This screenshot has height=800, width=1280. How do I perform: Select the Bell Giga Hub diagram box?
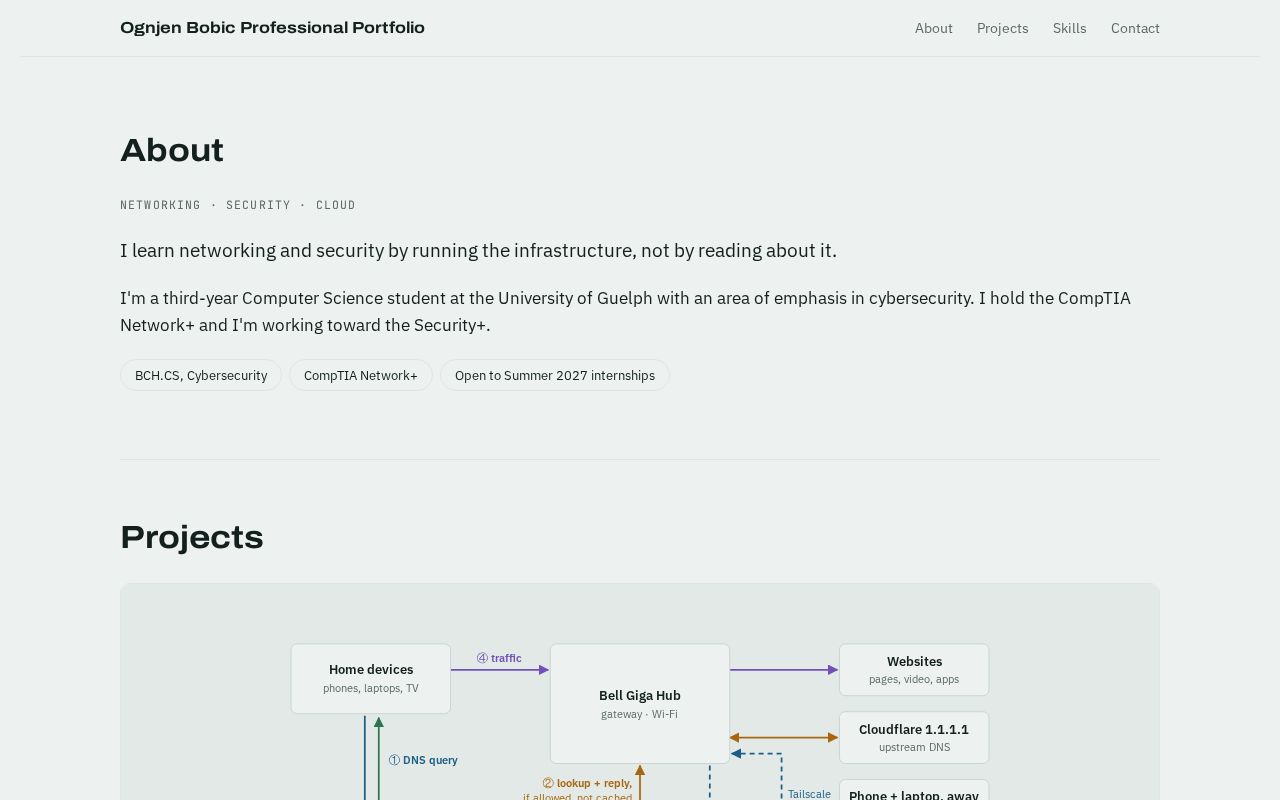coord(640,704)
